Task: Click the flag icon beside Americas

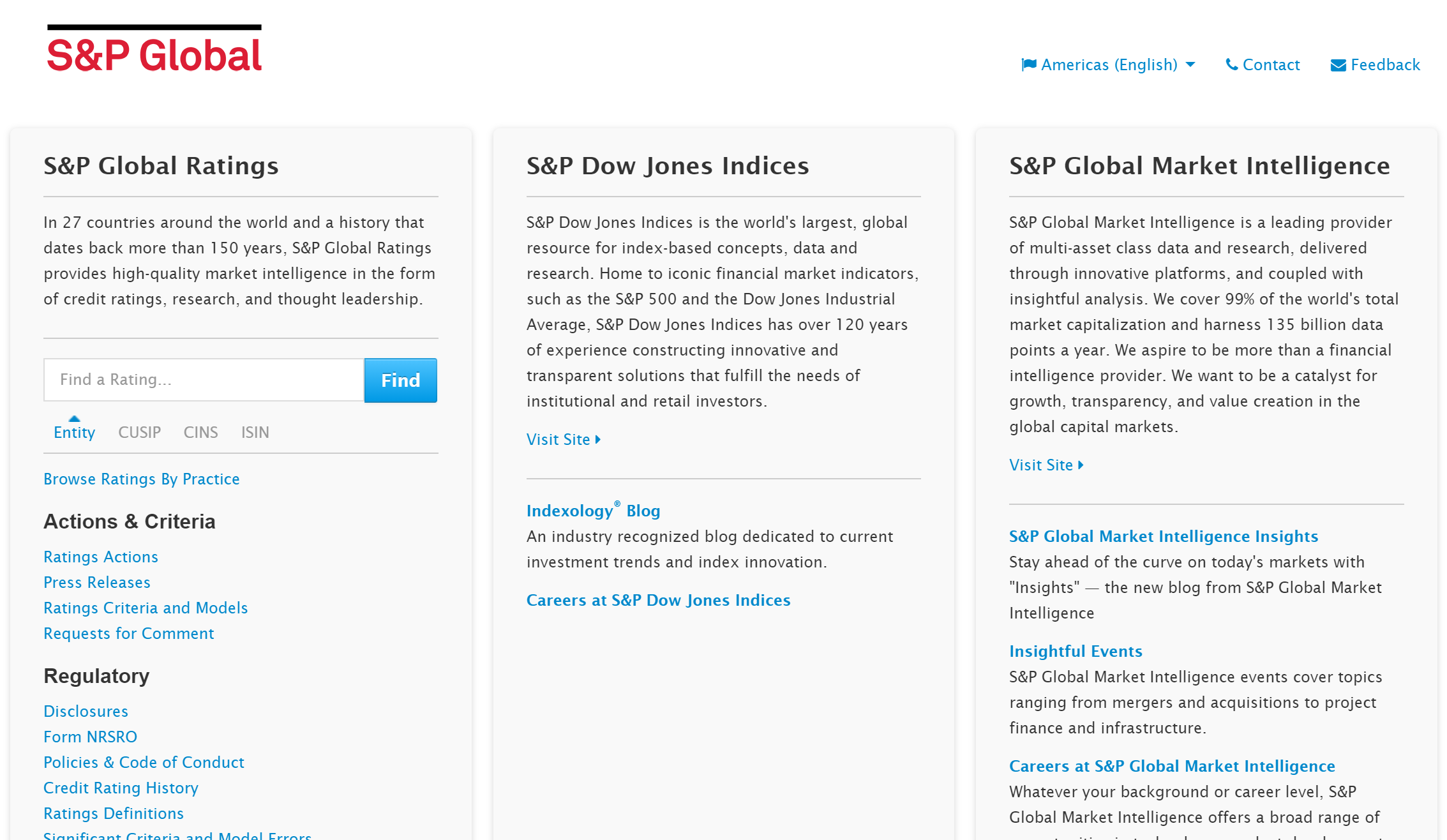Action: (x=1028, y=64)
